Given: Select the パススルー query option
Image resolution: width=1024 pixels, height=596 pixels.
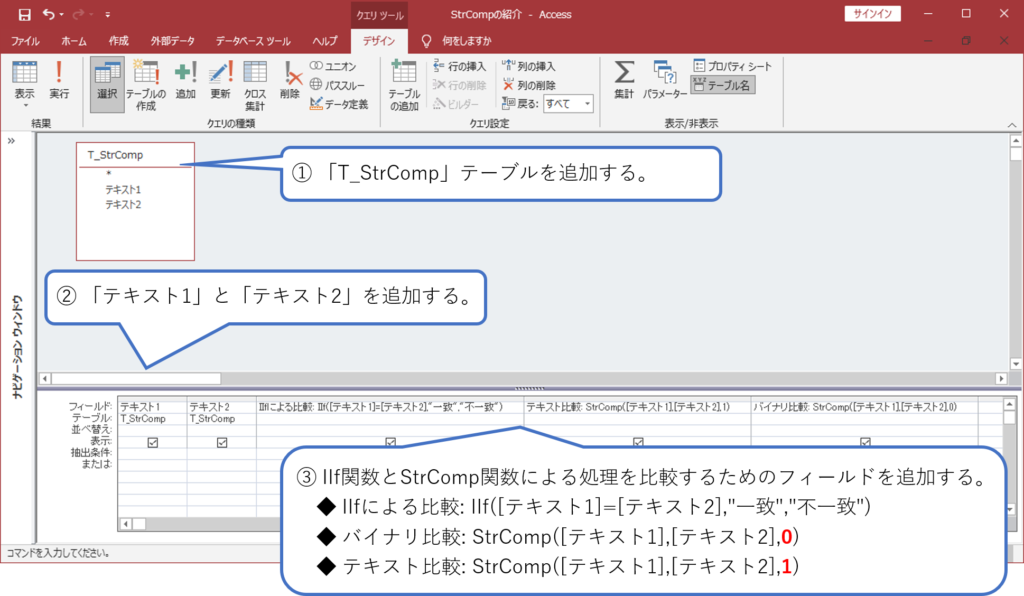Looking at the screenshot, I should tap(338, 85).
